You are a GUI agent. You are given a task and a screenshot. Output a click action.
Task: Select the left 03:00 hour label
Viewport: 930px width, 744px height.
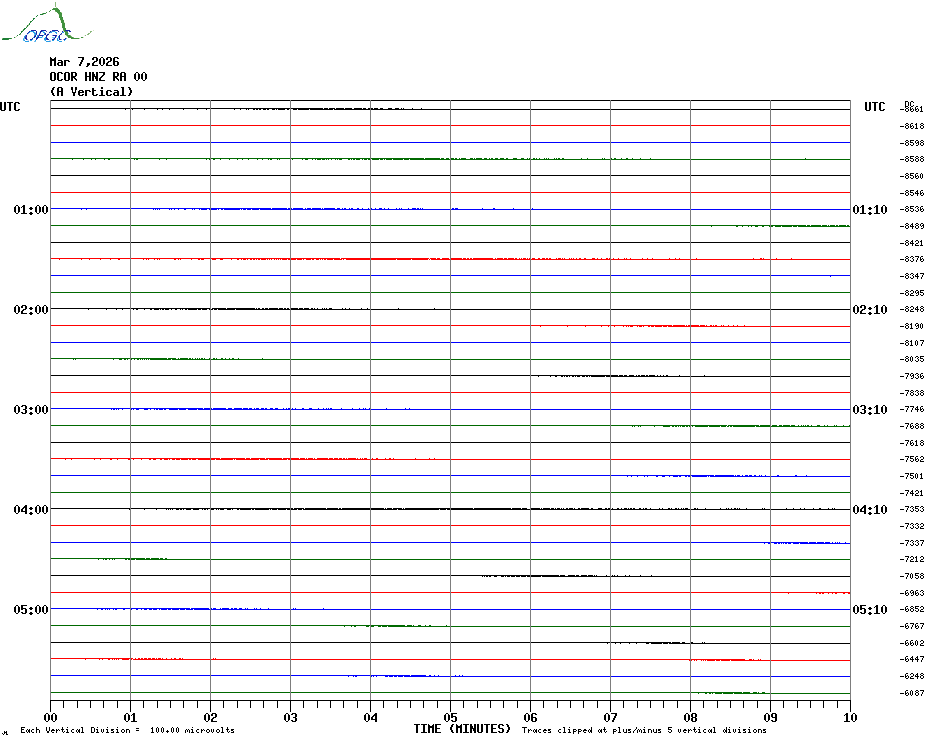point(31,410)
